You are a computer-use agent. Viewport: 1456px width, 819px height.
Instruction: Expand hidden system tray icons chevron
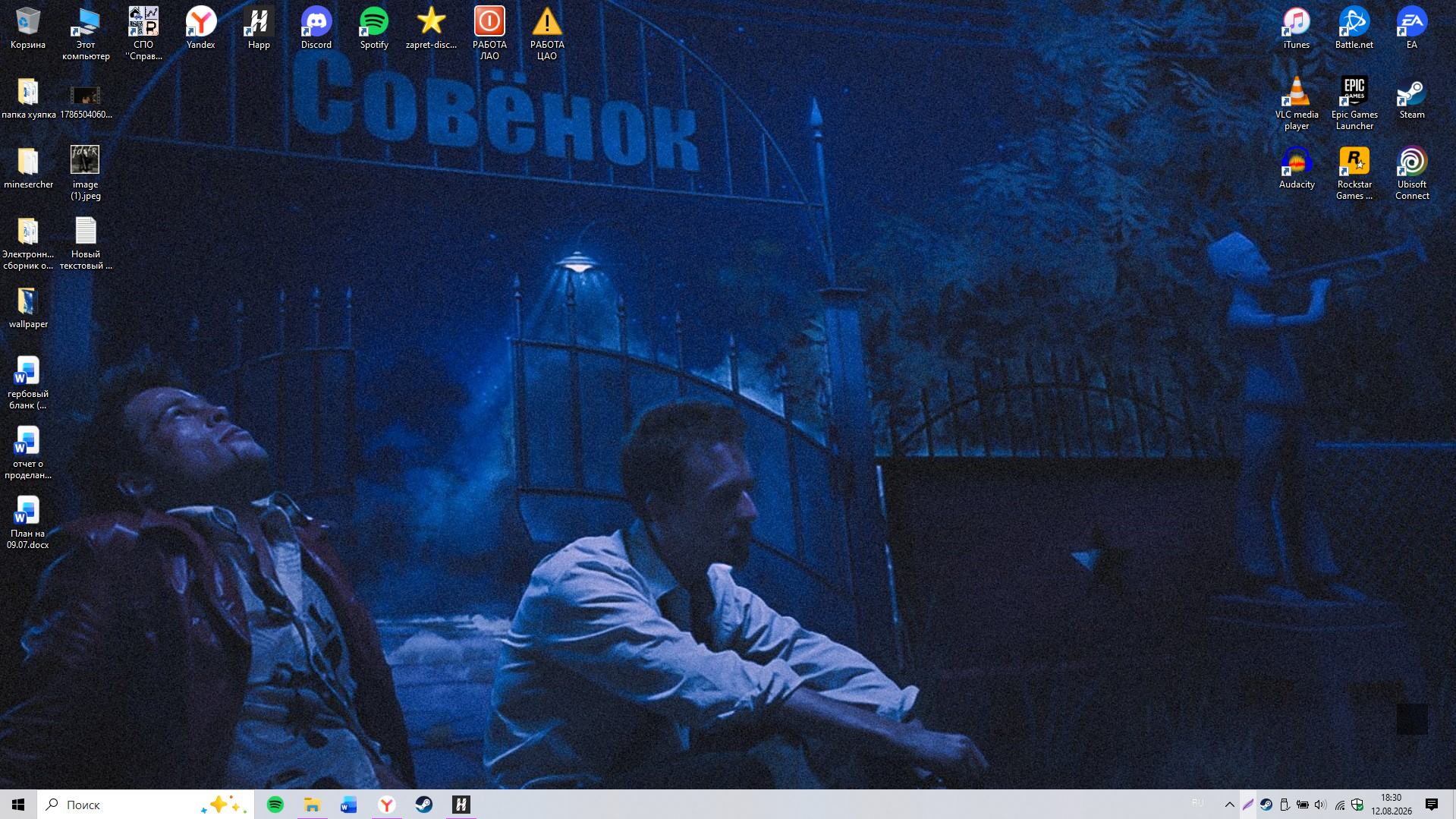pos(1230,805)
